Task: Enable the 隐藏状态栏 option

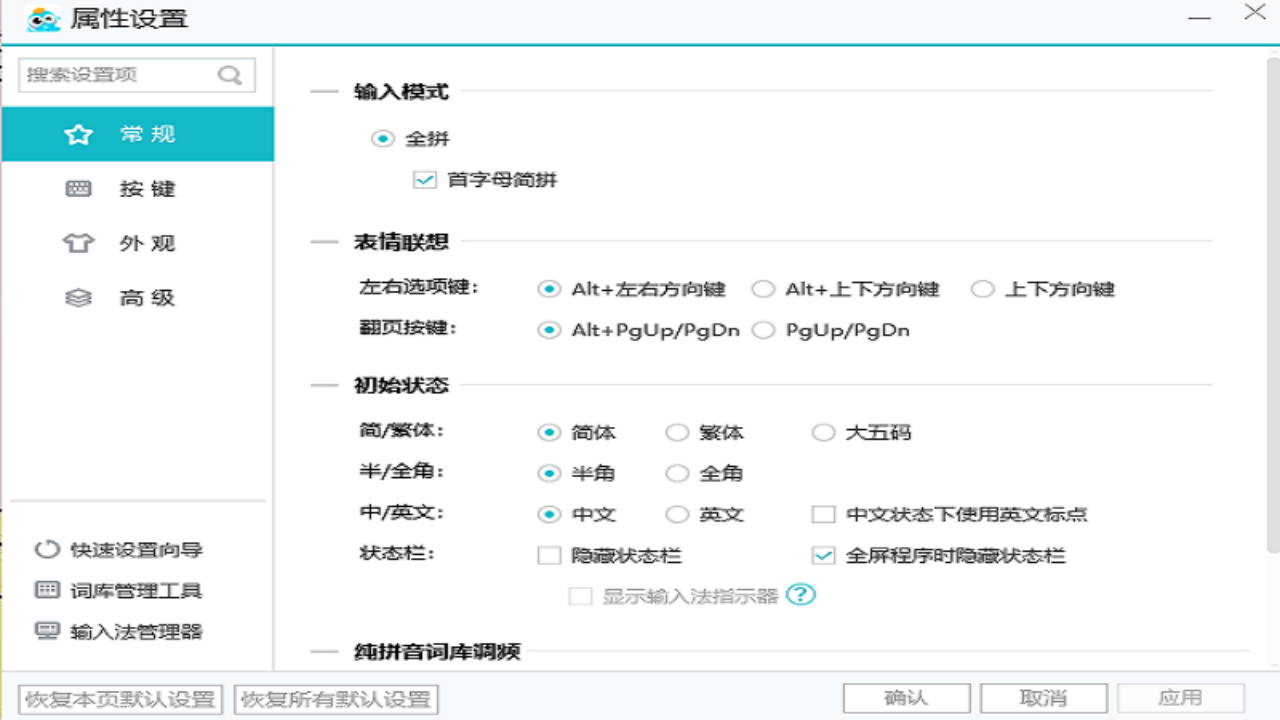Action: 548,555
